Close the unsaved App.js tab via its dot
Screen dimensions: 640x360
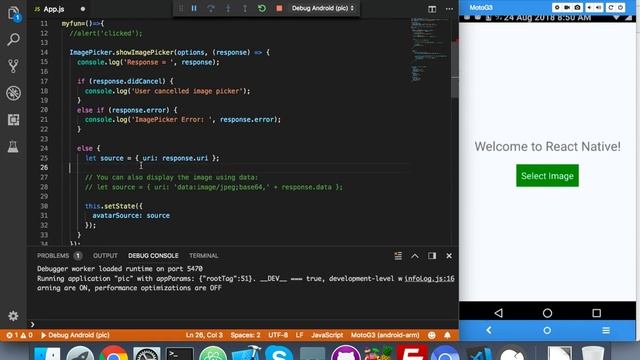tap(83, 9)
